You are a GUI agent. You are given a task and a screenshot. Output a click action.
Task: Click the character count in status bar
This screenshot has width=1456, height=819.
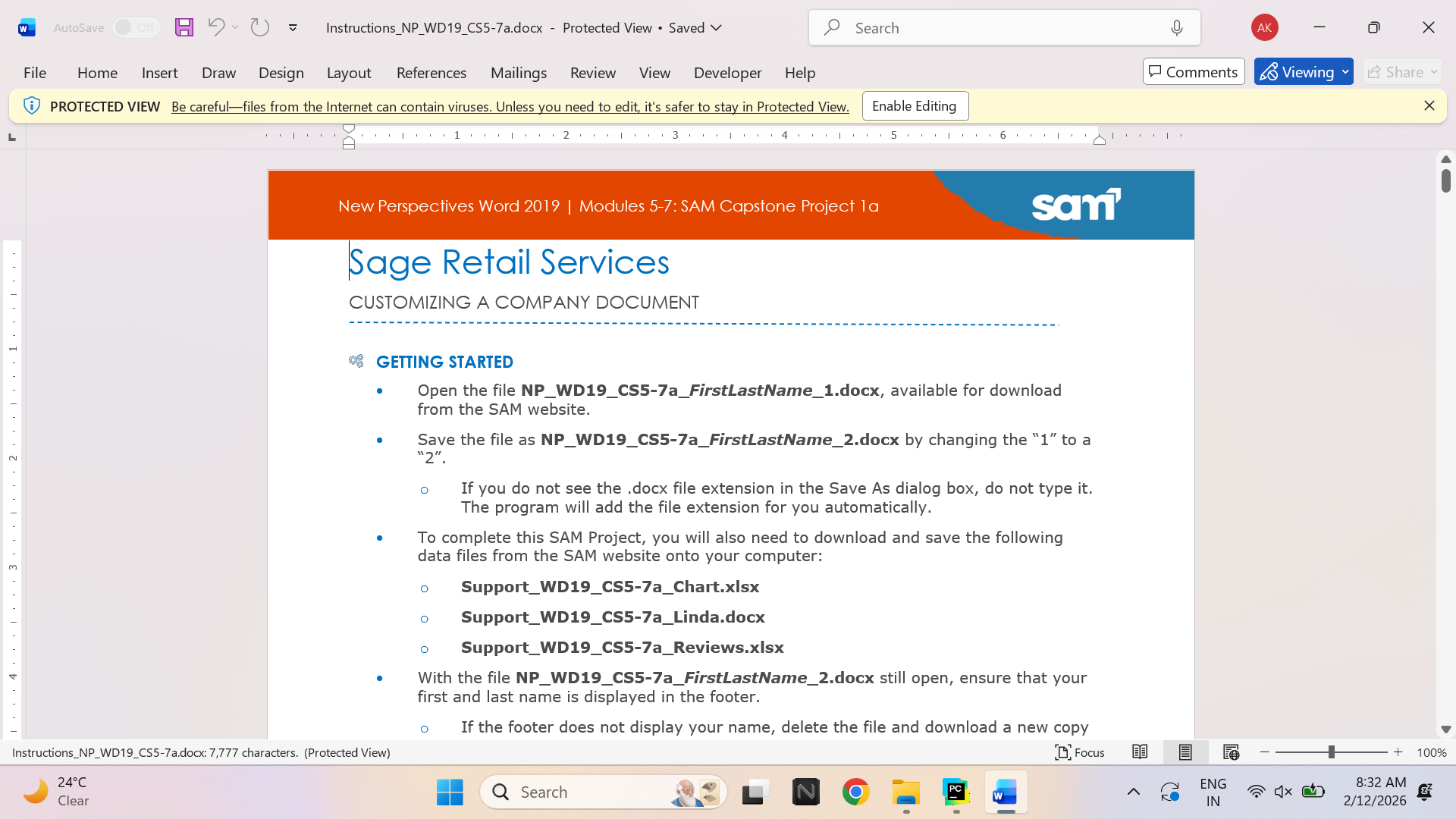pyautogui.click(x=253, y=753)
